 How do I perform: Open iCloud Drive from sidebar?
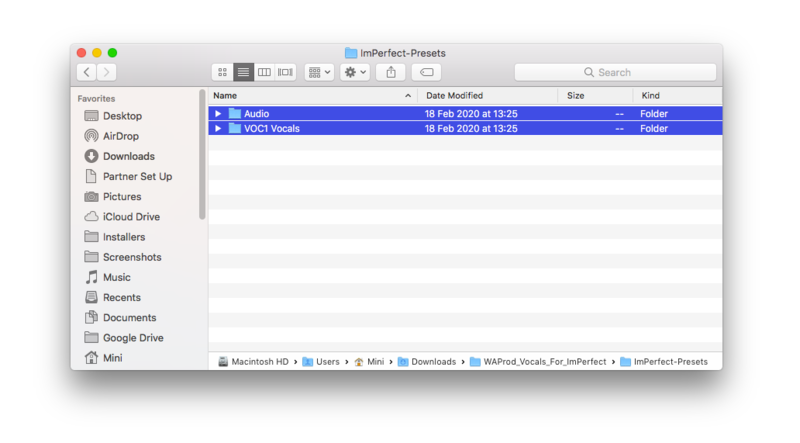(131, 217)
